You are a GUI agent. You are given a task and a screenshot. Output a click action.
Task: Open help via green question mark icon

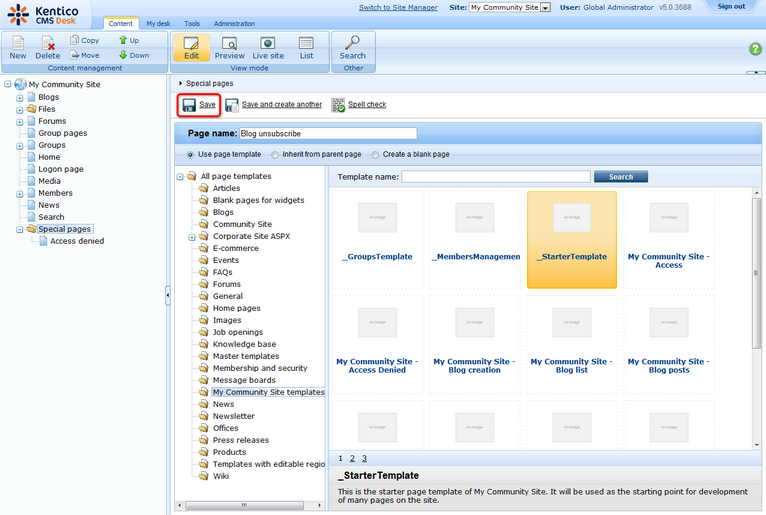(x=755, y=49)
